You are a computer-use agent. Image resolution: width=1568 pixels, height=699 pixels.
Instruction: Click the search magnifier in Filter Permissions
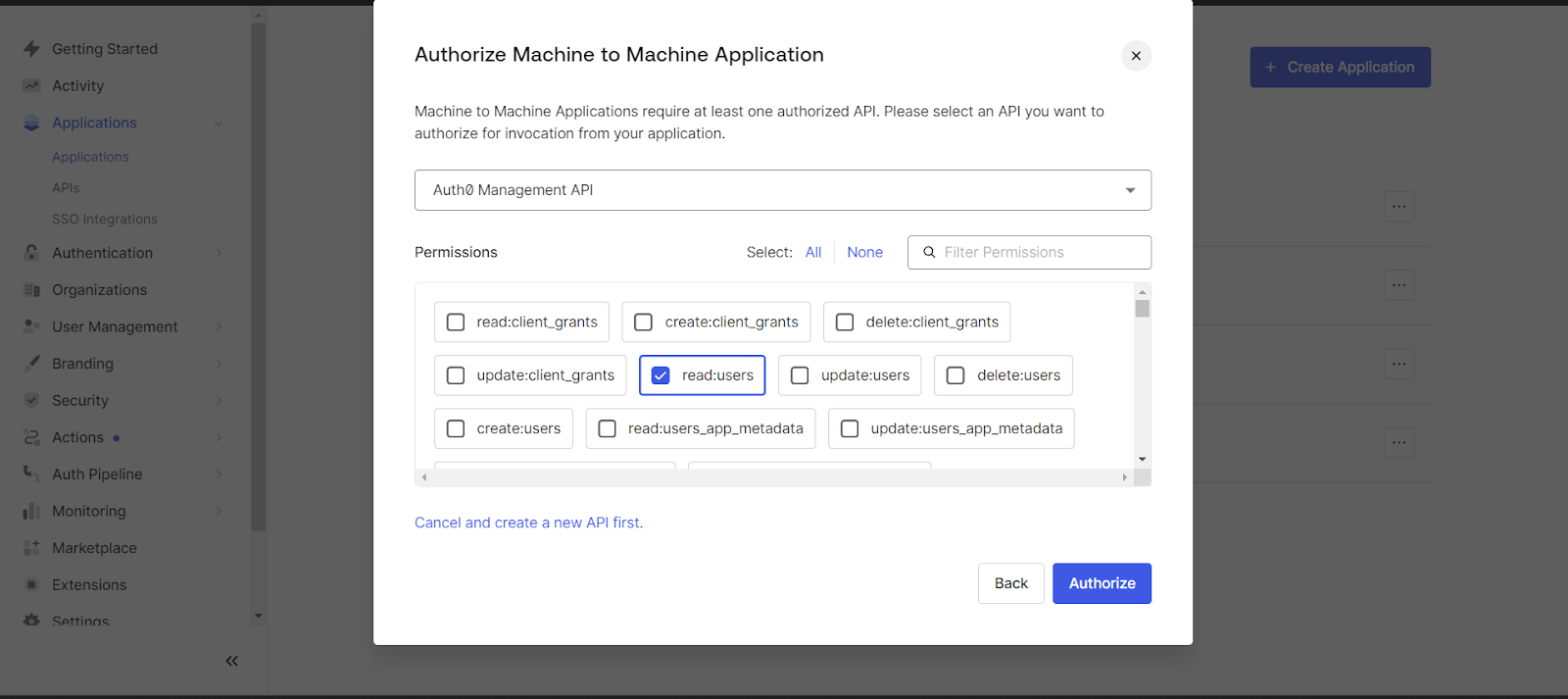click(929, 252)
